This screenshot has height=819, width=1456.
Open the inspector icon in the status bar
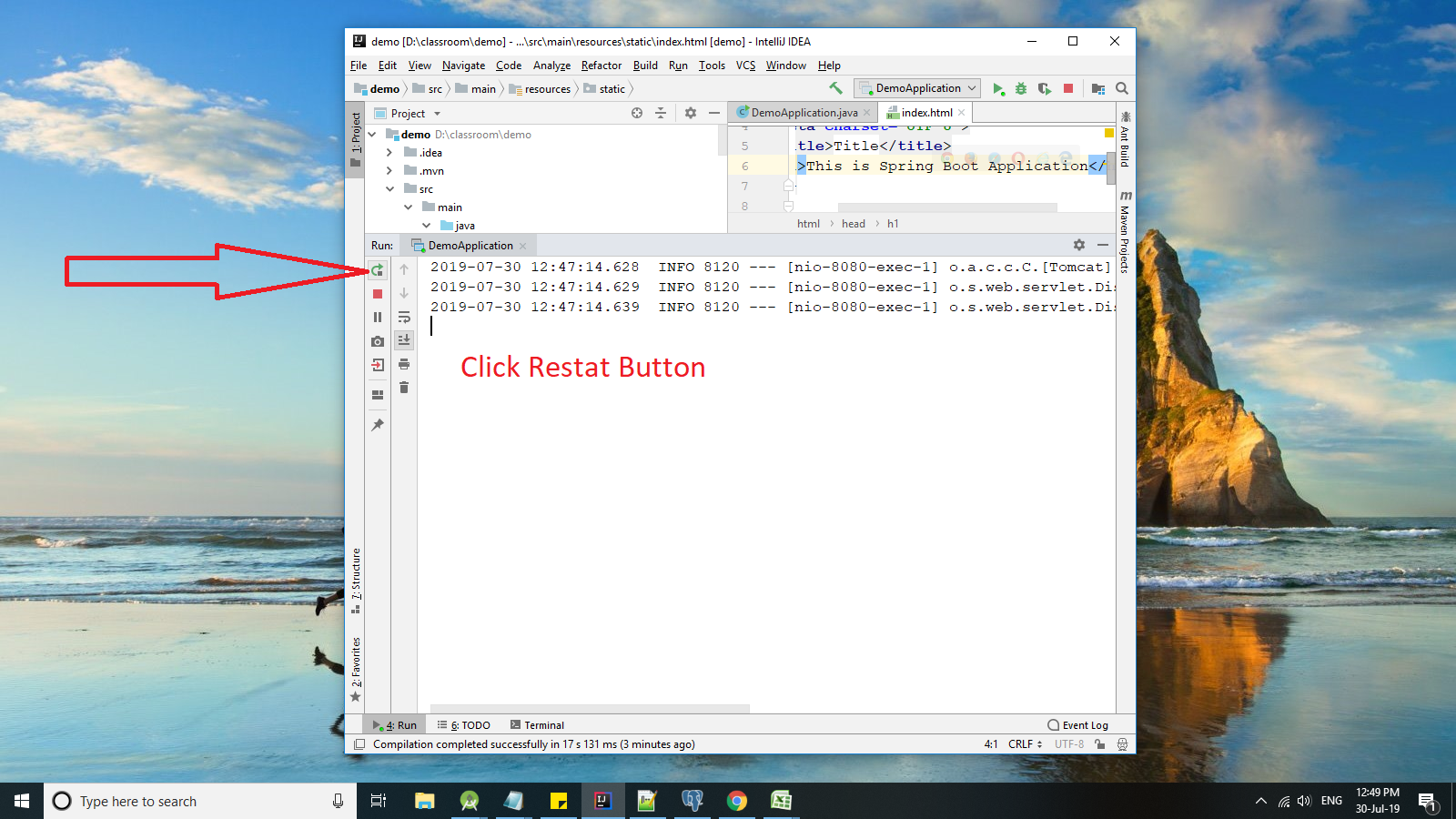pyautogui.click(x=1123, y=744)
